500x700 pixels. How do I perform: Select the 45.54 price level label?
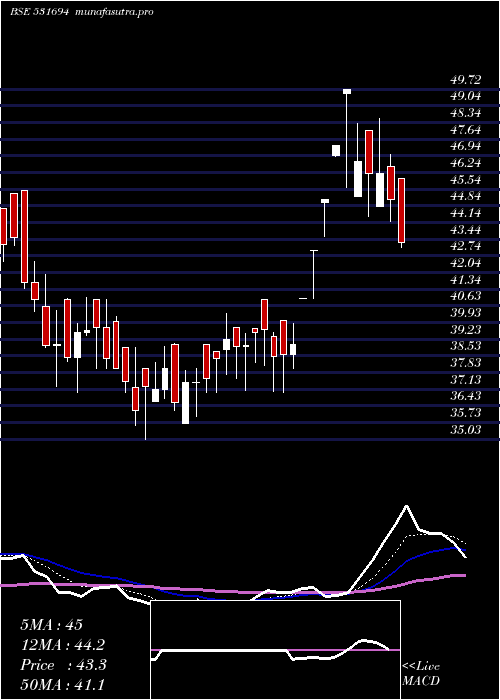(466, 180)
